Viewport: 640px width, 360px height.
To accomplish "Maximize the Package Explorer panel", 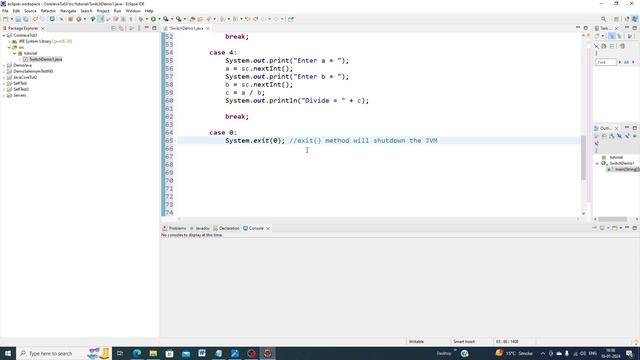I will tap(154, 28).
